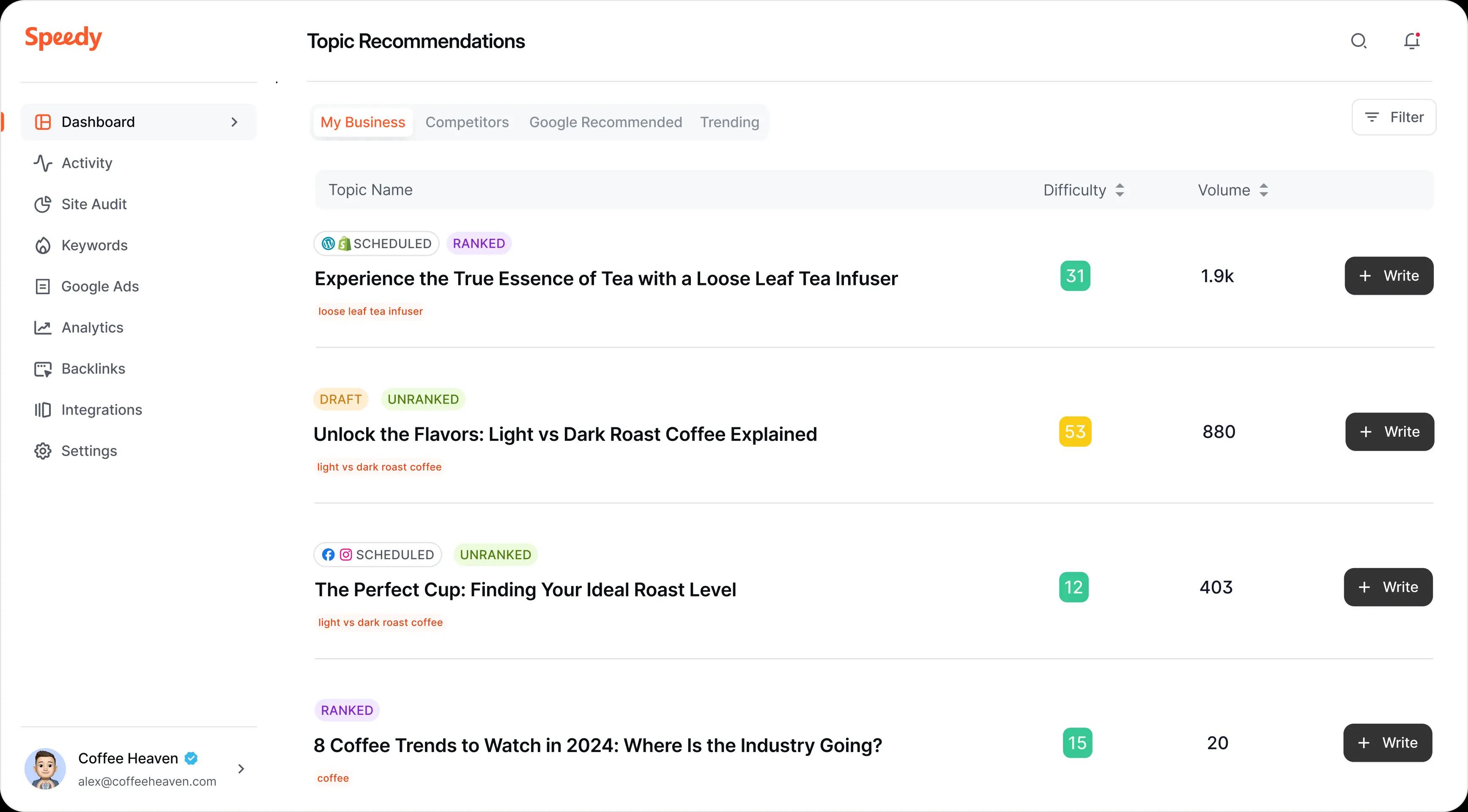View Analytics chart icon
This screenshot has width=1468, height=812.
(x=43, y=328)
